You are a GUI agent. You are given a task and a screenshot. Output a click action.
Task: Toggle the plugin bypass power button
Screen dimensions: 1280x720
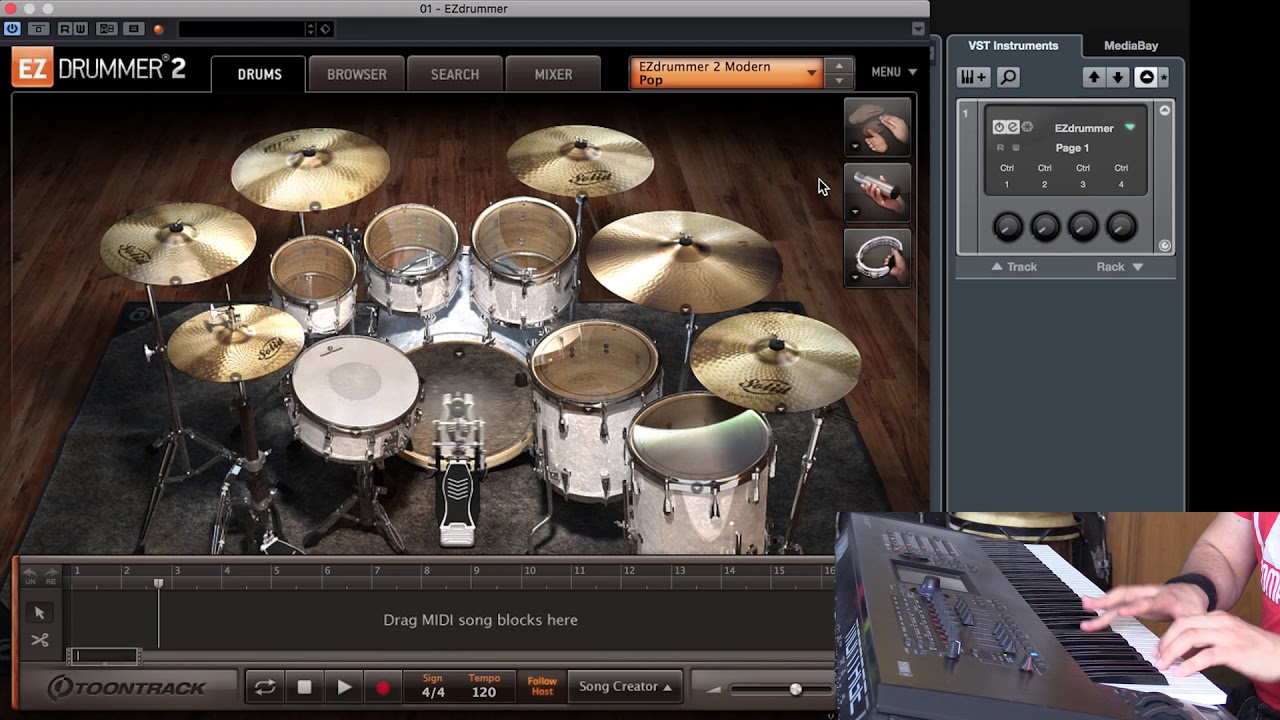12,29
